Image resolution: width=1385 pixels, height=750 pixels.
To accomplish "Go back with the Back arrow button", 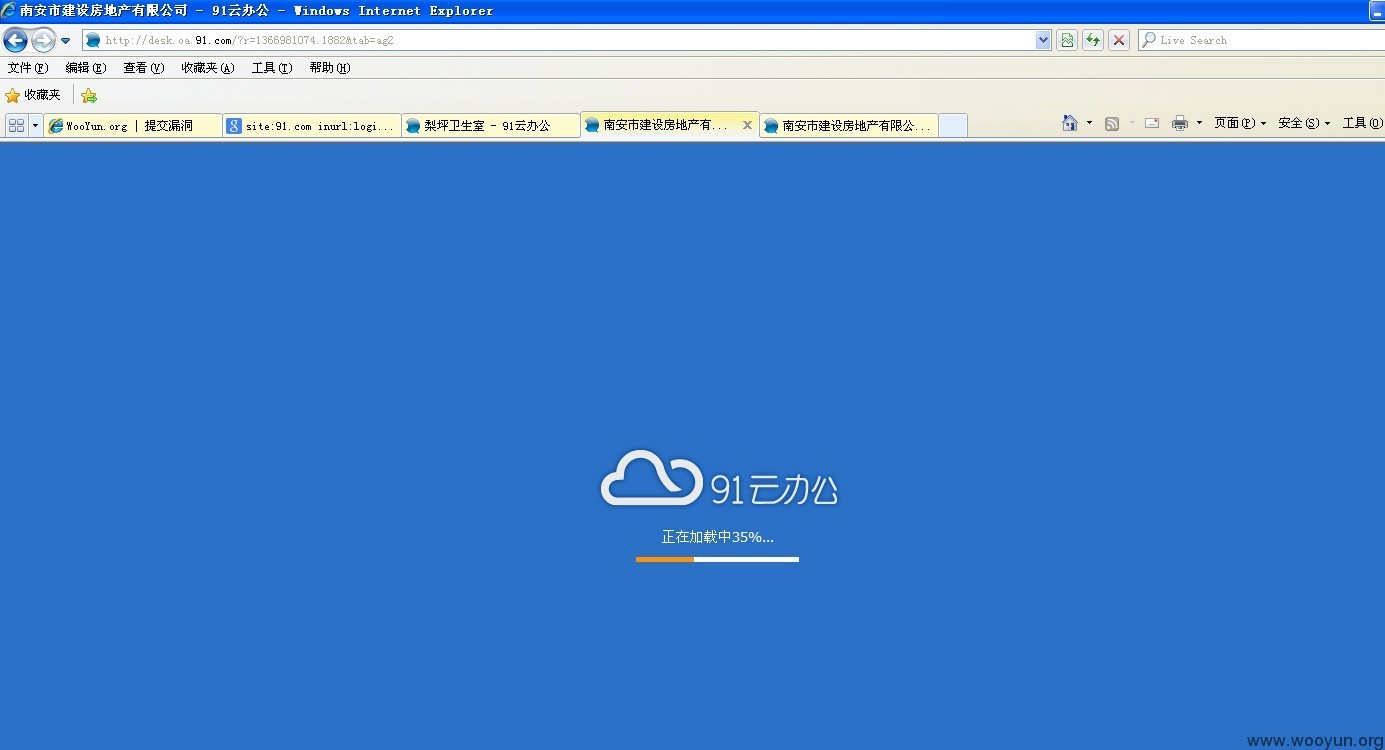I will coord(16,40).
